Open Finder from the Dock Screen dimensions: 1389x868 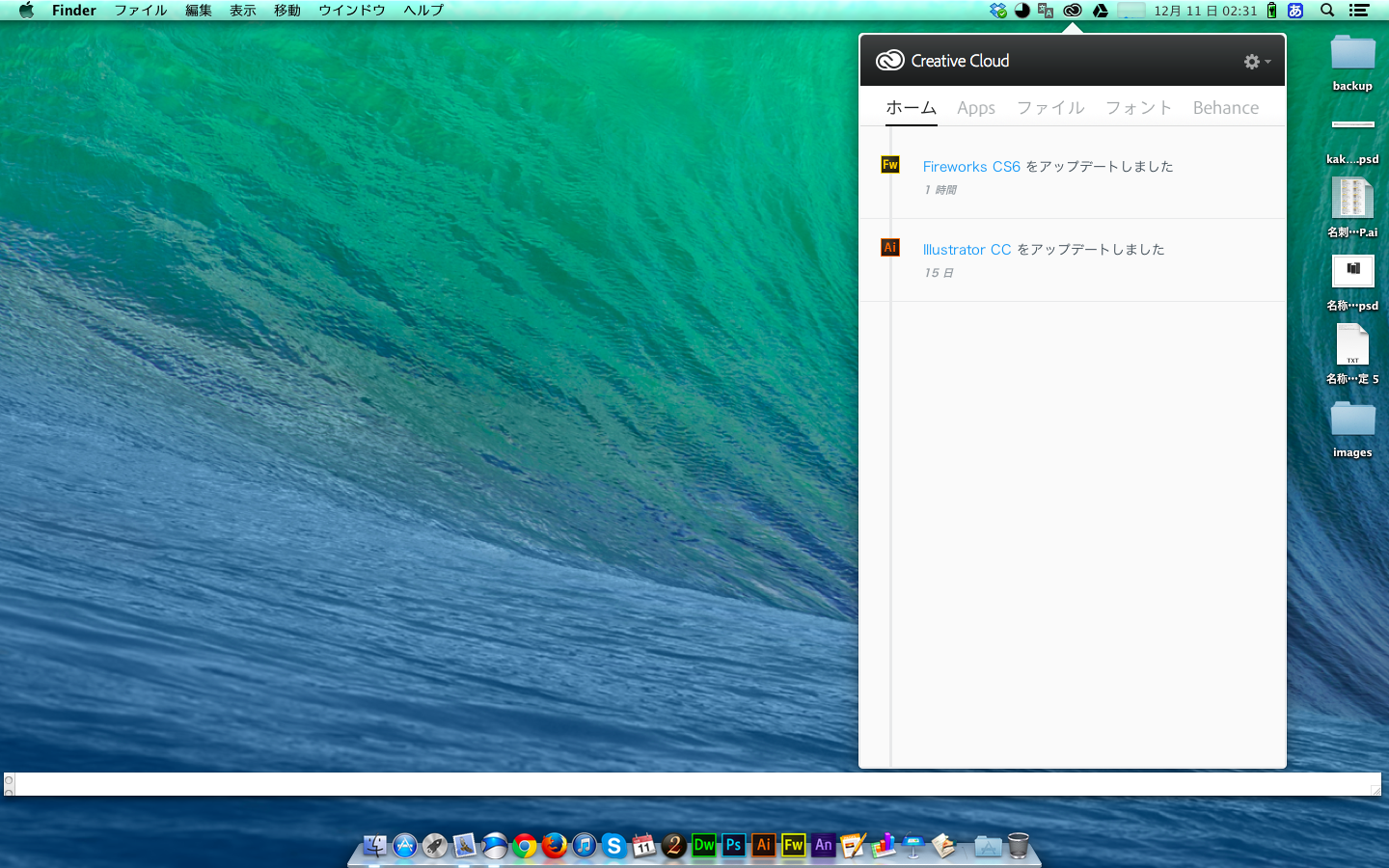pos(374,846)
